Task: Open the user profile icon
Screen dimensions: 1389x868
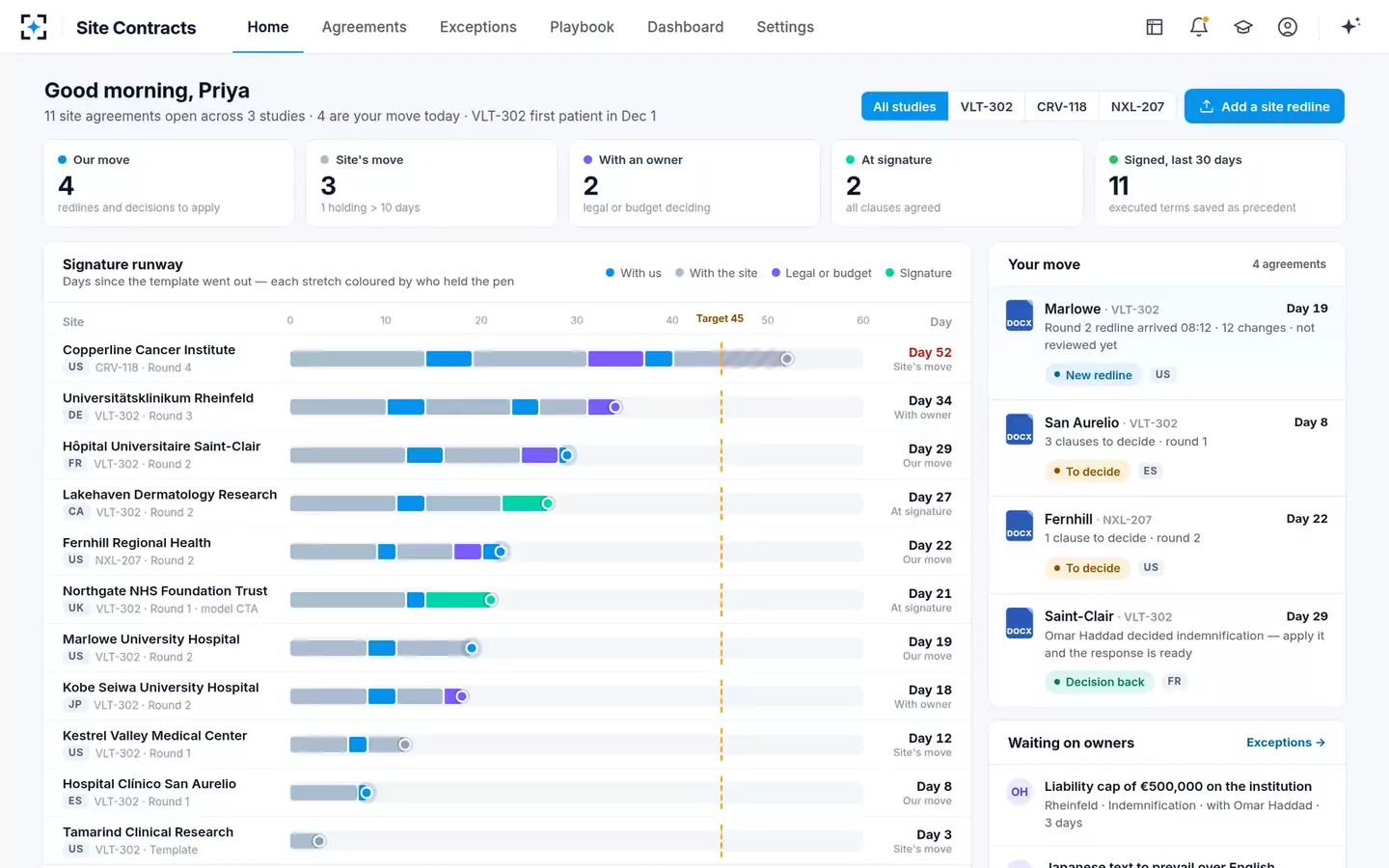Action: coord(1288,27)
